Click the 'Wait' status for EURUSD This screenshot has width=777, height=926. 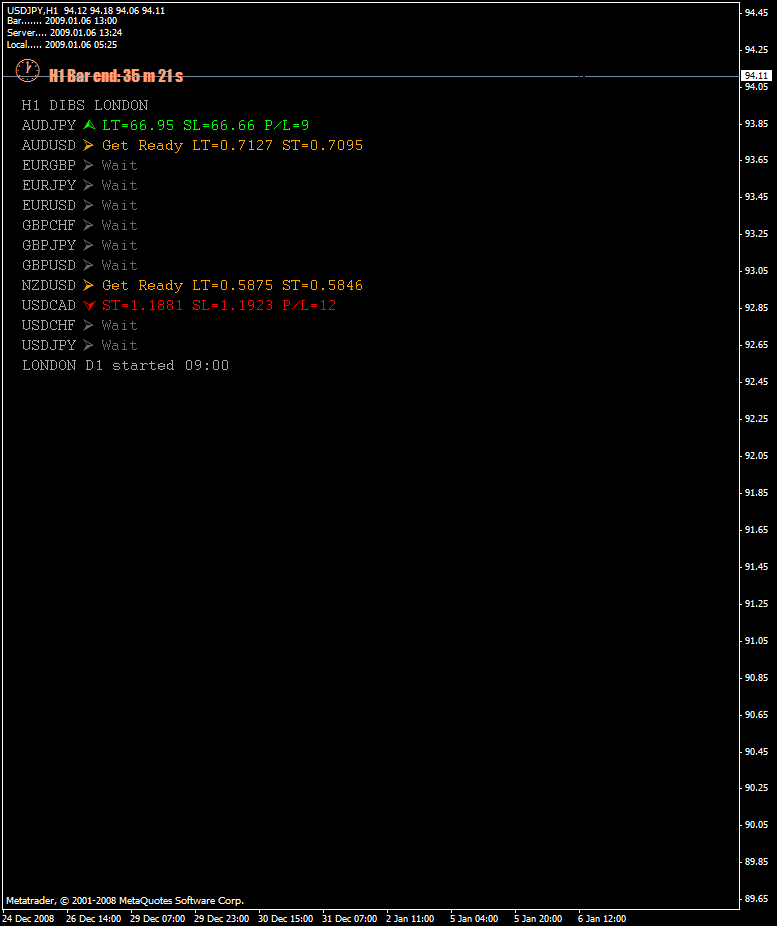[119, 206]
